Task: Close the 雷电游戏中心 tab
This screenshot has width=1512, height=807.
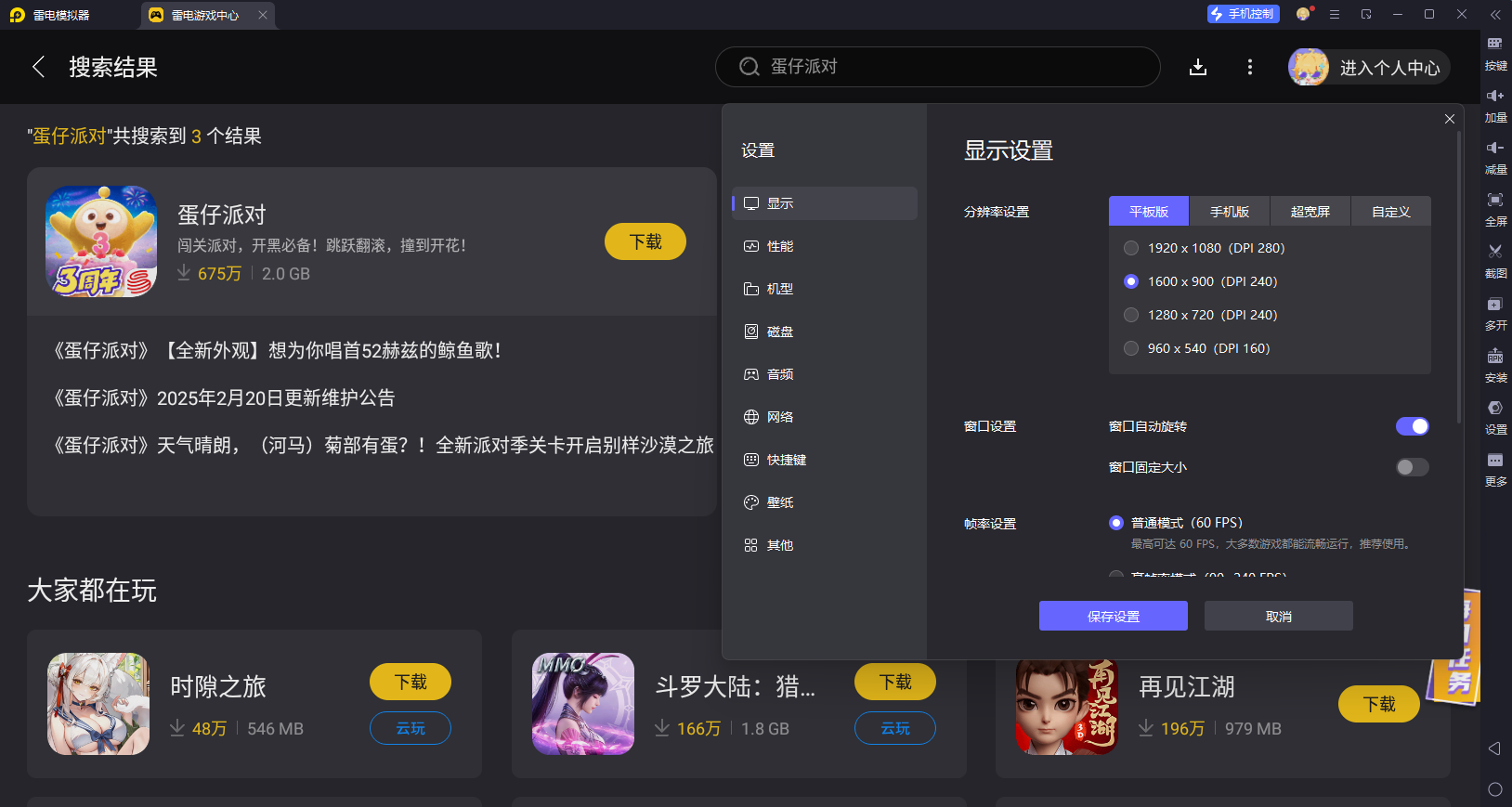Action: coord(263,15)
